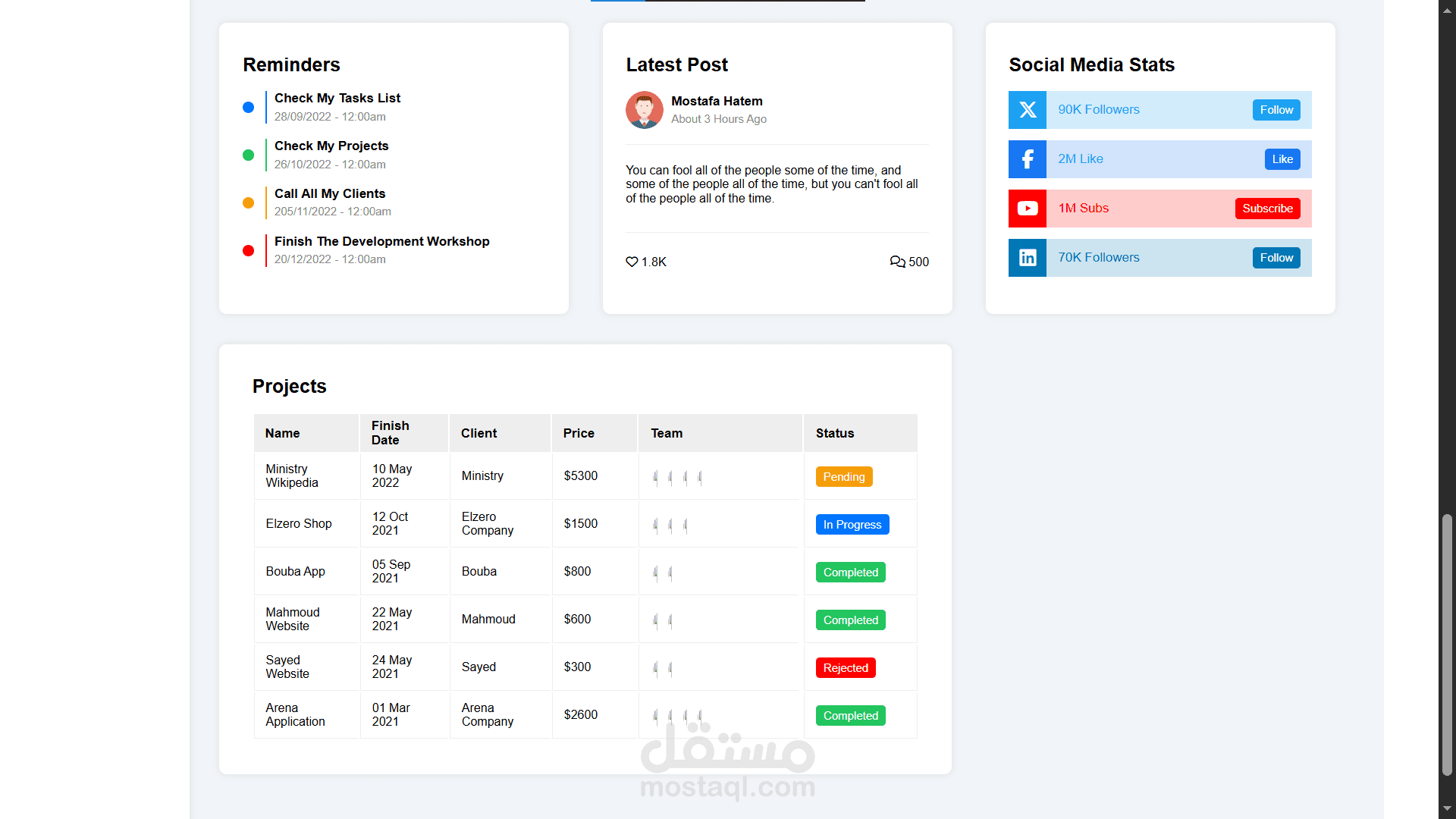Select the Call All My Clients reminder
The image size is (1456, 819).
[330, 194]
